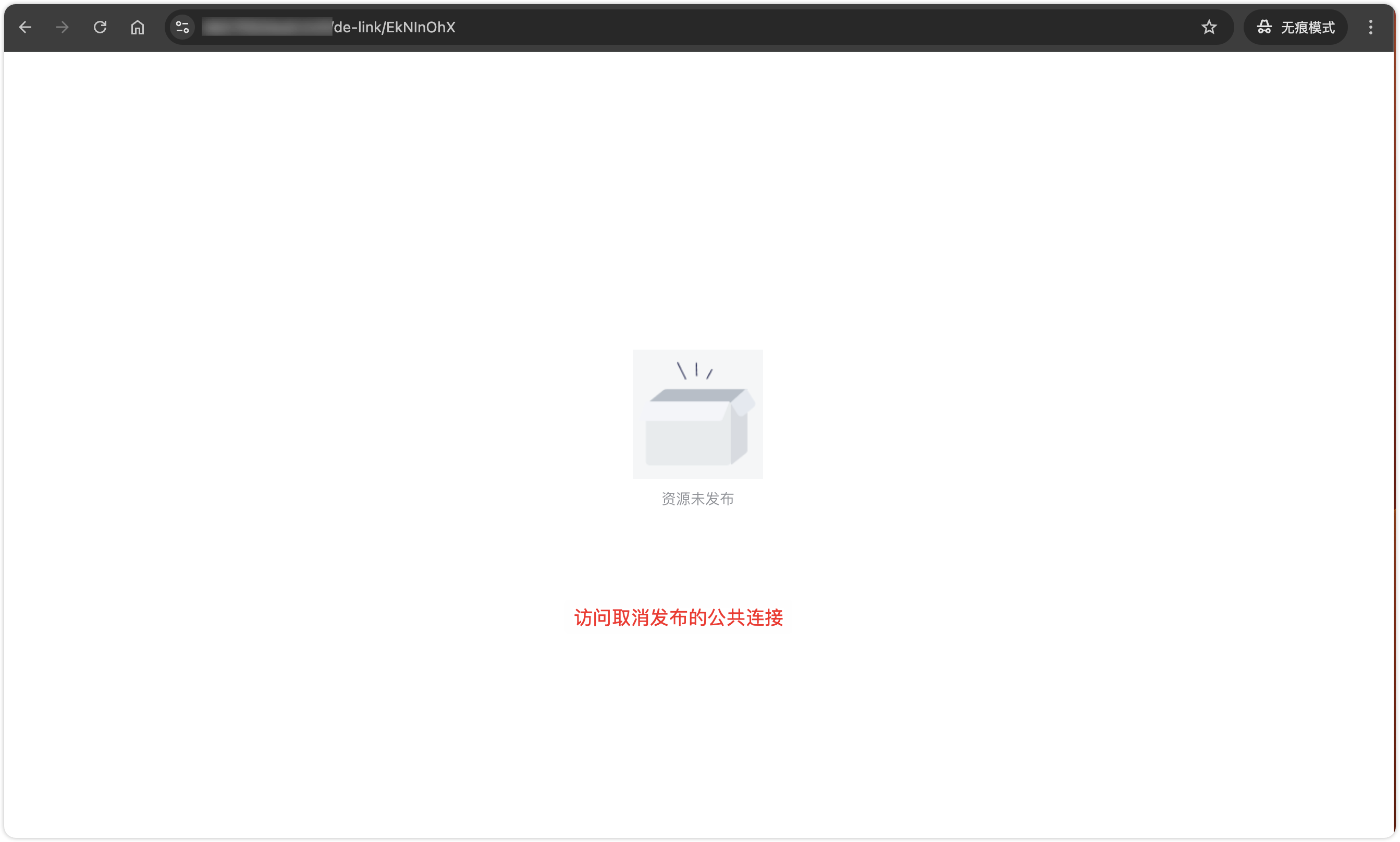Click the empty box illustration
1400x842 pixels.
click(x=697, y=414)
